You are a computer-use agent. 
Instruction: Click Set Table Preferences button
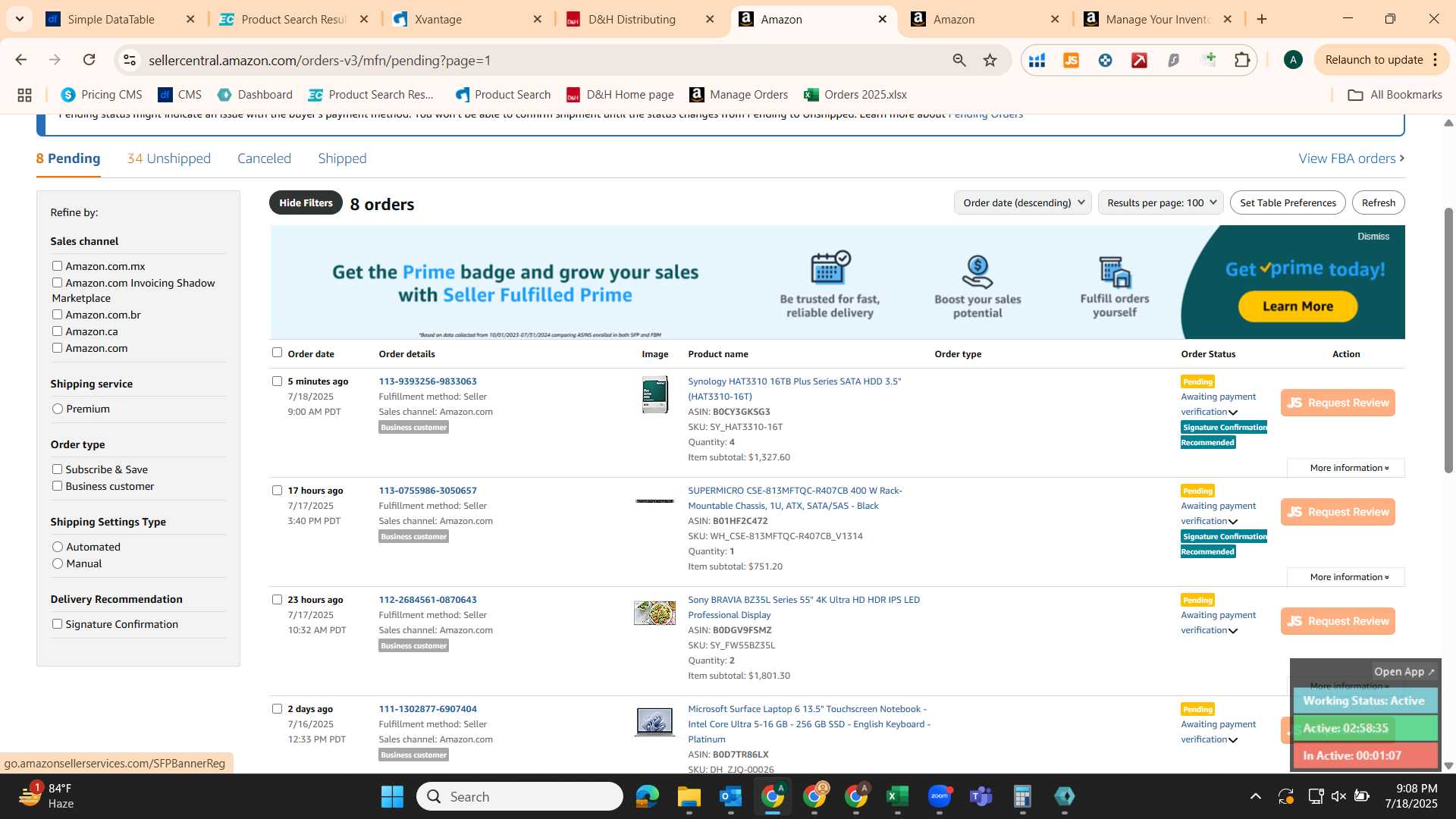tap(1288, 202)
